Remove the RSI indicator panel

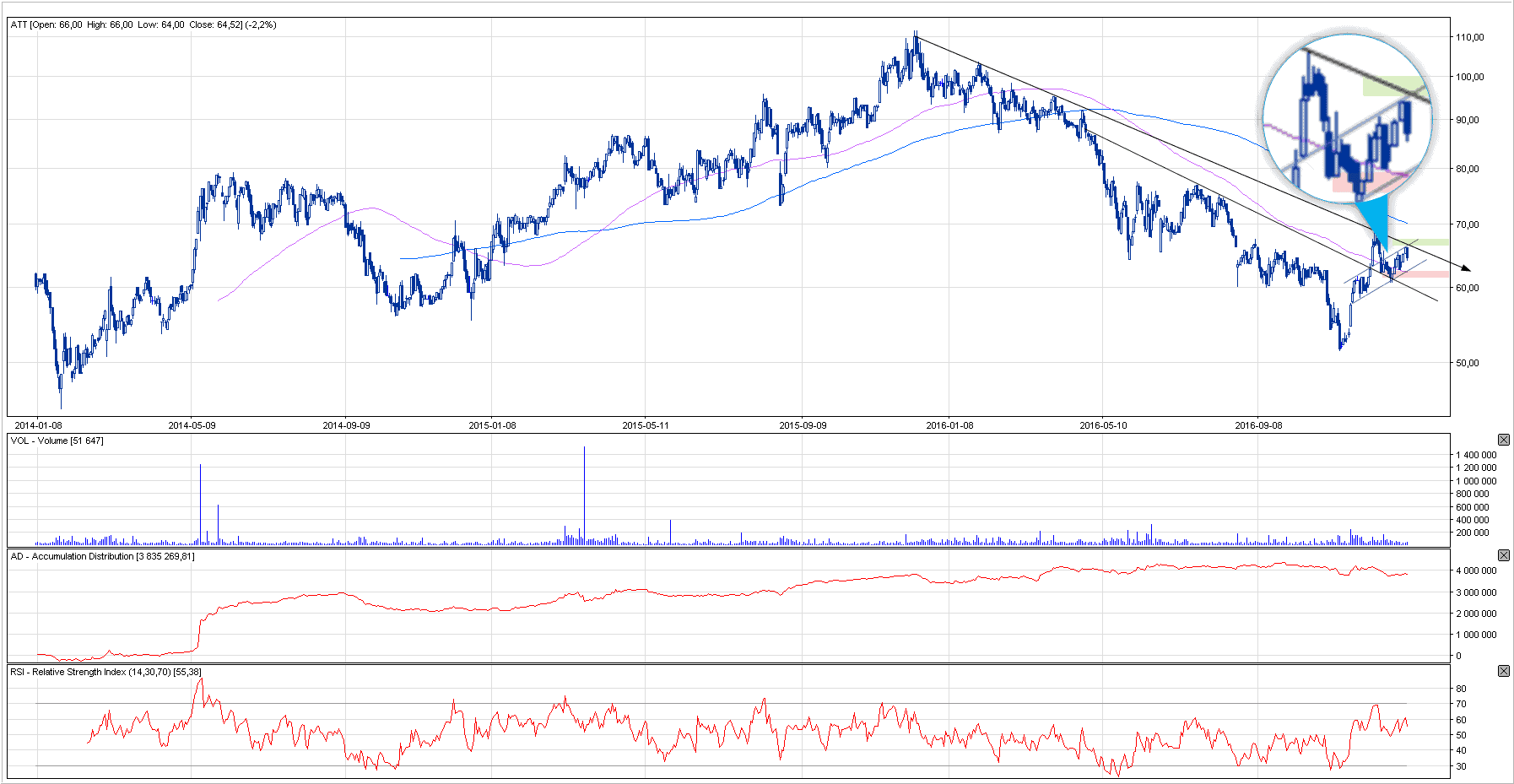pos(1503,671)
